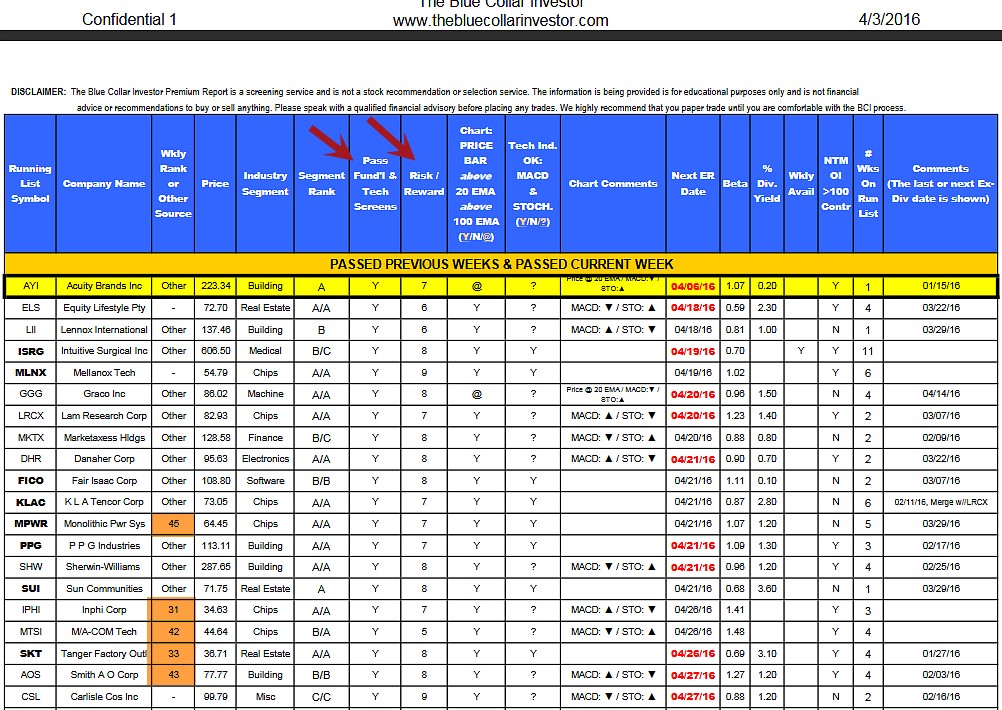Image resolution: width=1002 pixels, height=710 pixels.
Task: Open the www.thebluecollarinvestor.com link
Action: pyautogui.click(x=500, y=20)
